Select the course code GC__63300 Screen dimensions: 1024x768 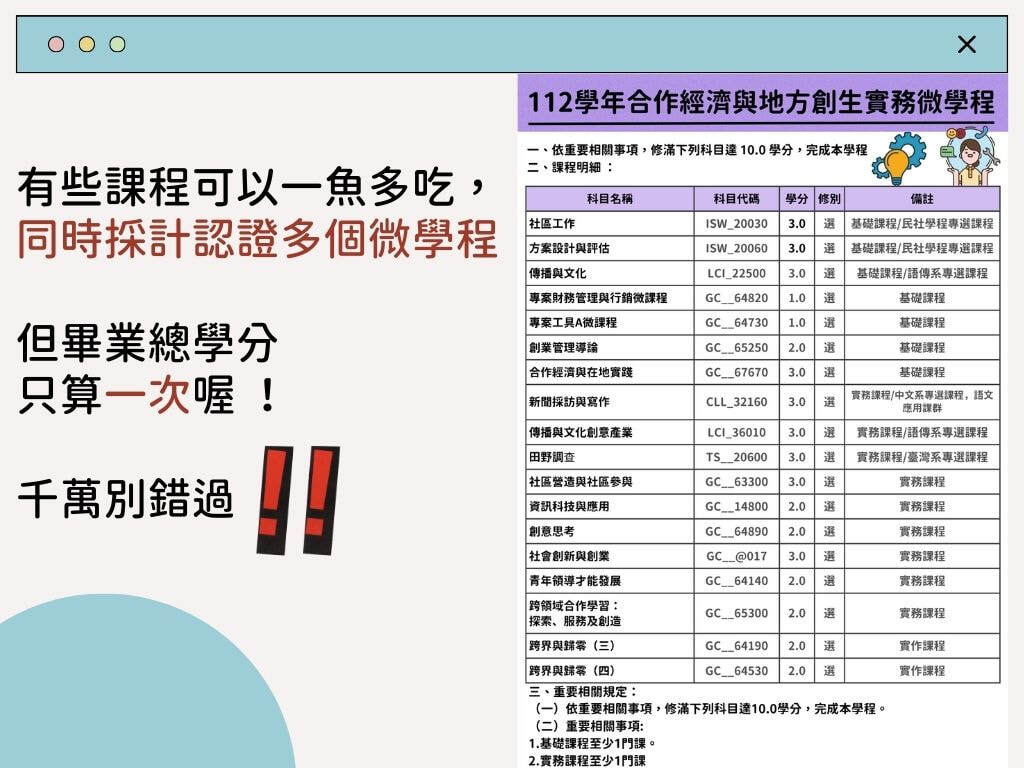point(736,483)
